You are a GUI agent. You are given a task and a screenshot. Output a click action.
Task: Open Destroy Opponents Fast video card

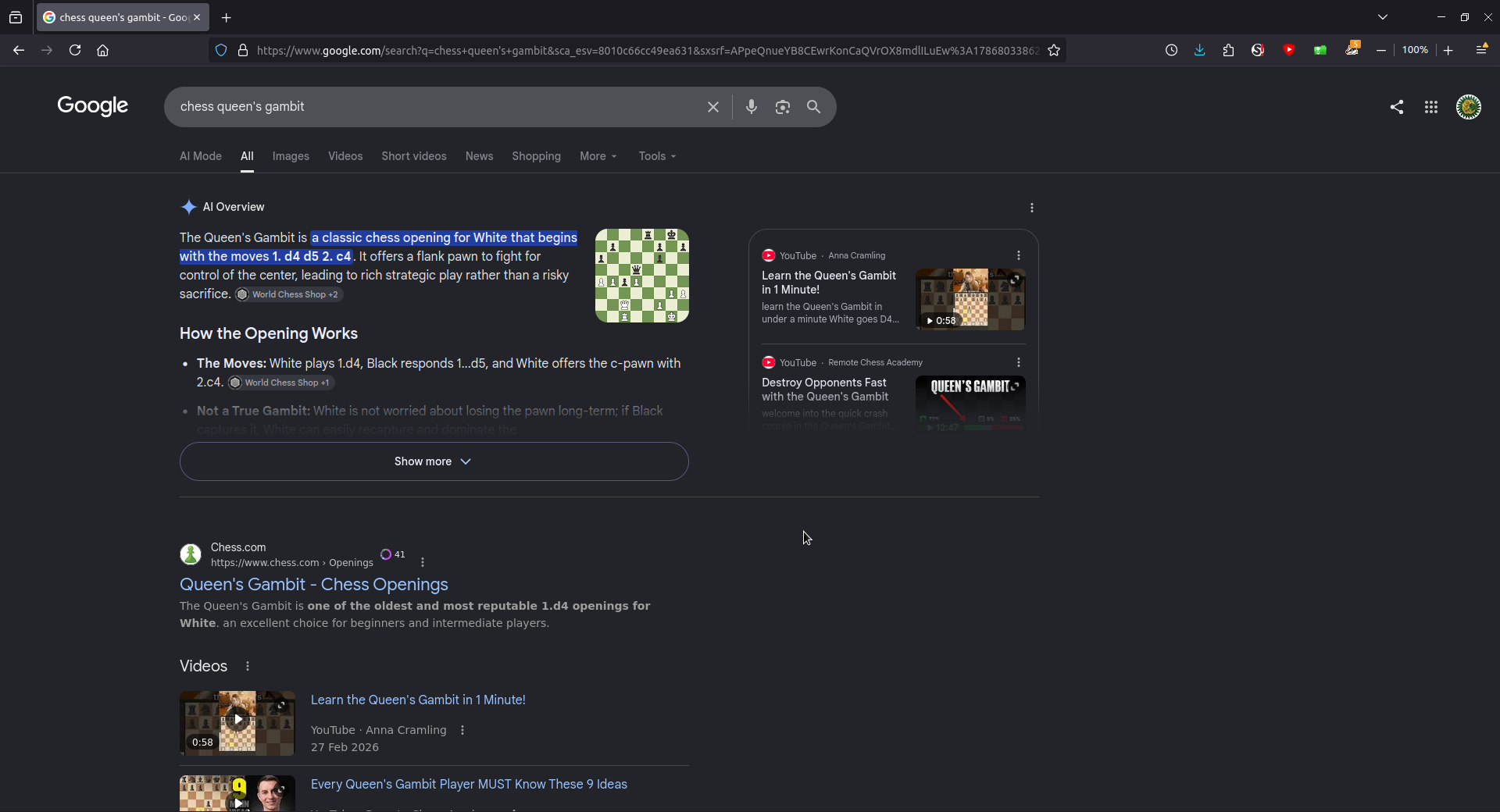click(x=825, y=390)
